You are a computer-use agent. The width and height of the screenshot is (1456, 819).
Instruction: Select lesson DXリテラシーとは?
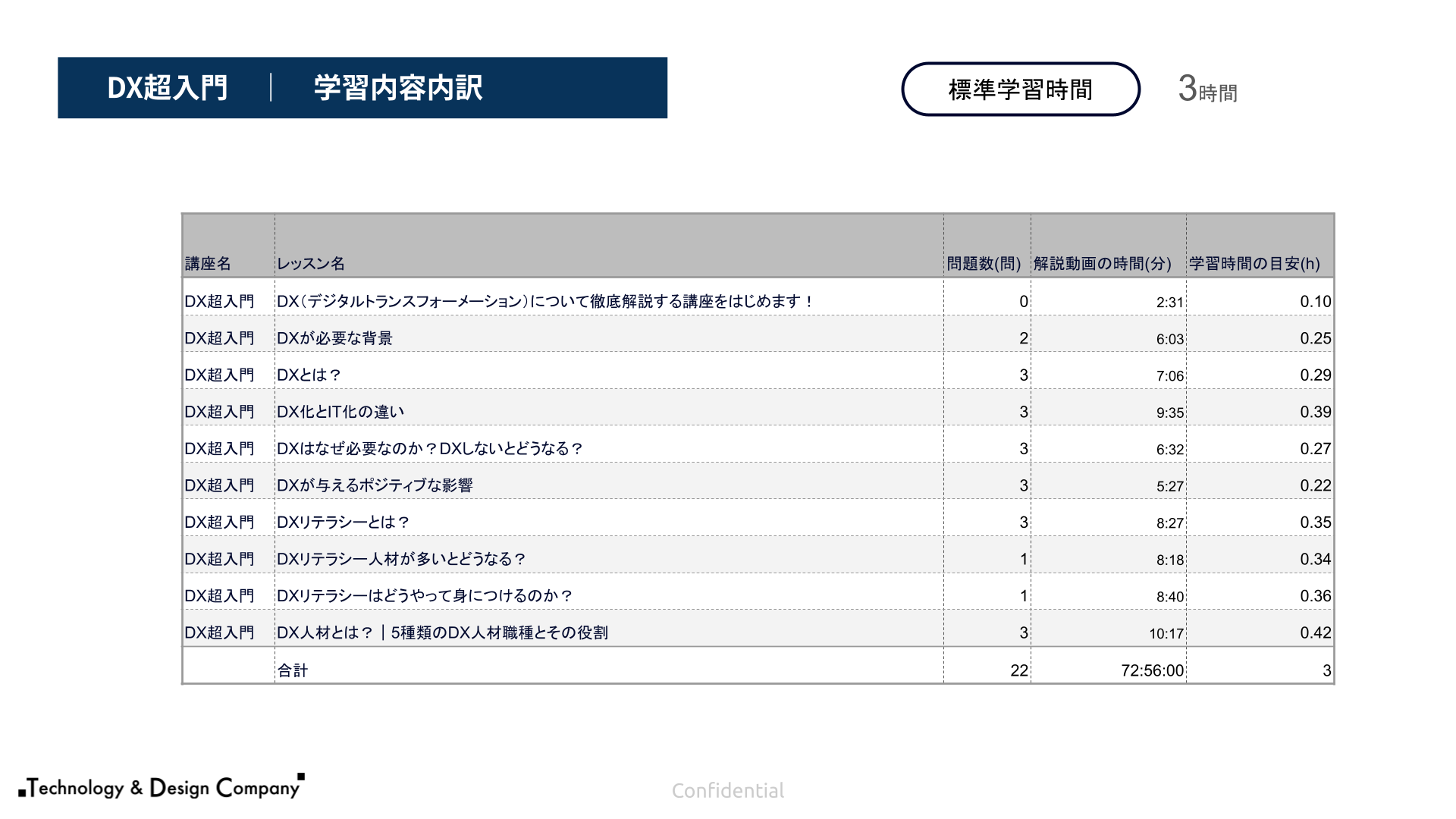click(343, 522)
